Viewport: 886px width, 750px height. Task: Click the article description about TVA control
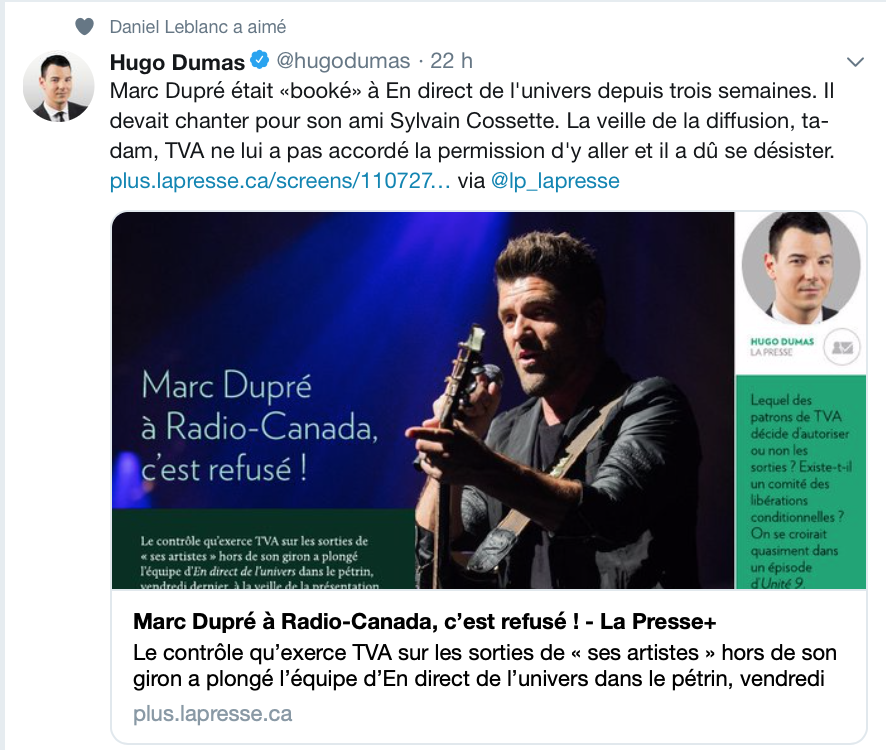coord(484,665)
